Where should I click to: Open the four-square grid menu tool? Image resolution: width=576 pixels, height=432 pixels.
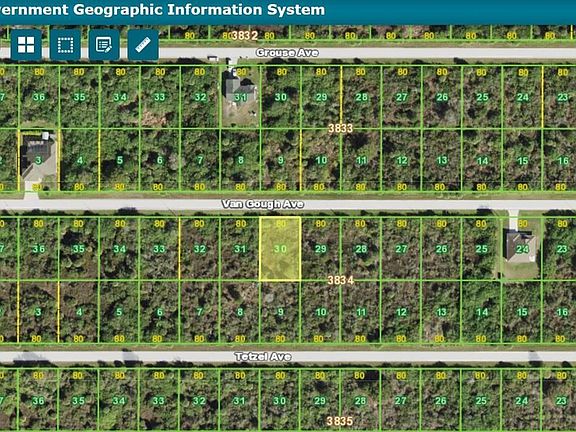tap(26, 45)
